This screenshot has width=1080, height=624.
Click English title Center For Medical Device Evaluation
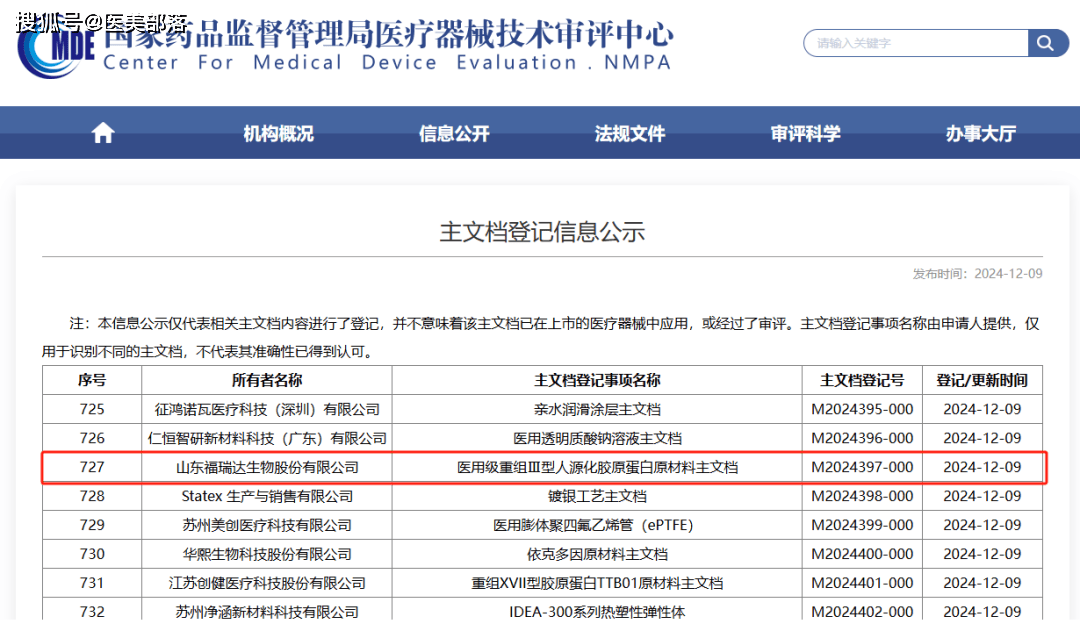click(x=340, y=63)
